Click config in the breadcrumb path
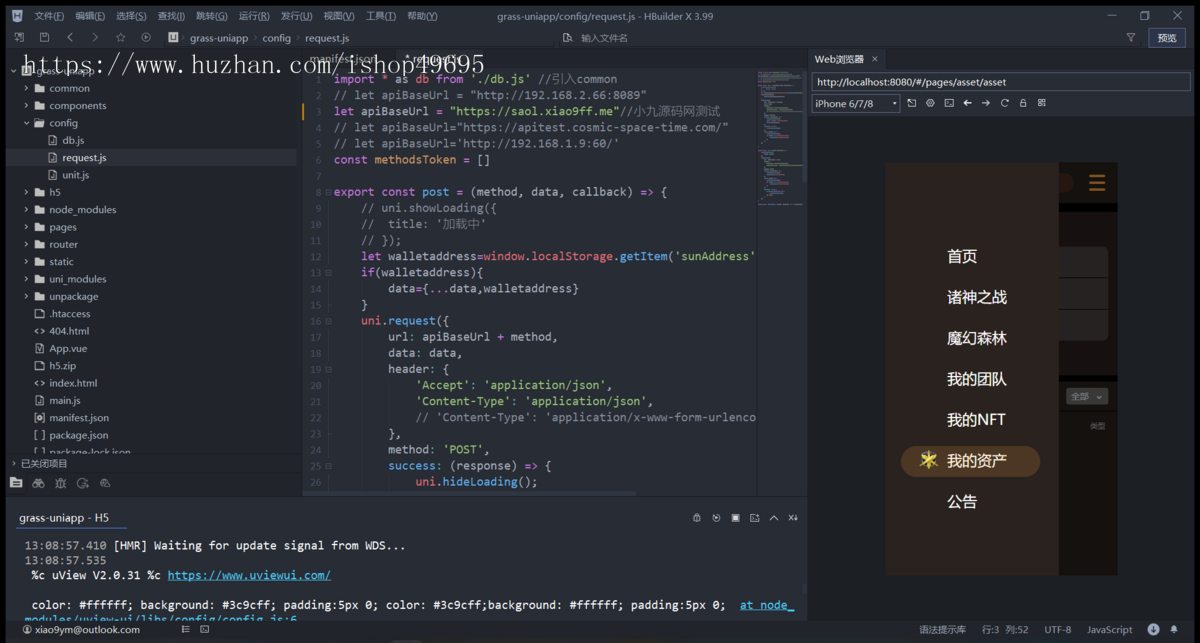The width and height of the screenshot is (1200, 643). [x=277, y=38]
